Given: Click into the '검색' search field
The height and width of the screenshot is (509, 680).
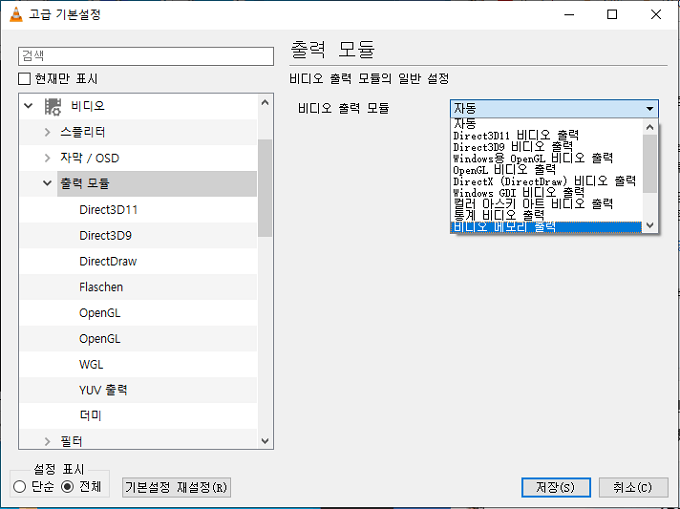Looking at the screenshot, I should coord(146,56).
